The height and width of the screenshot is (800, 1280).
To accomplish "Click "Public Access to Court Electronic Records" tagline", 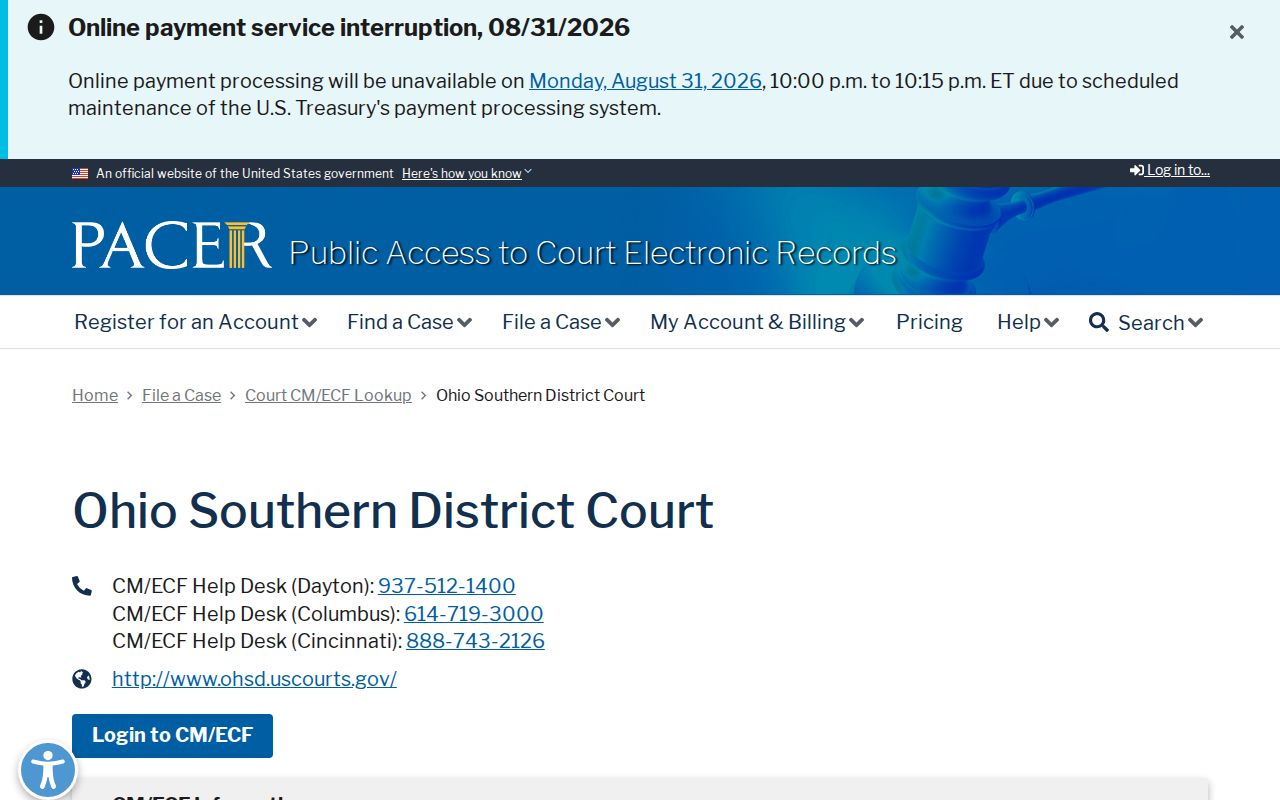I will pos(593,253).
